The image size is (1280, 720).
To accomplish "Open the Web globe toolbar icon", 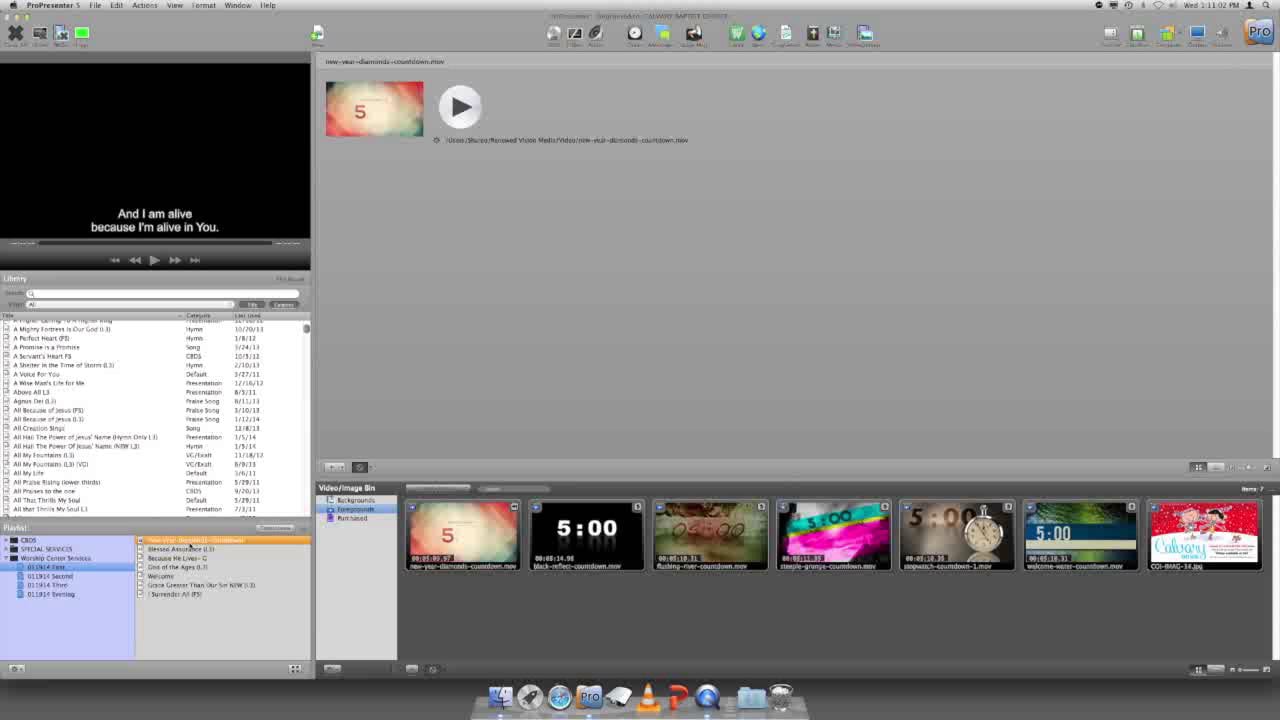I will coord(758,33).
